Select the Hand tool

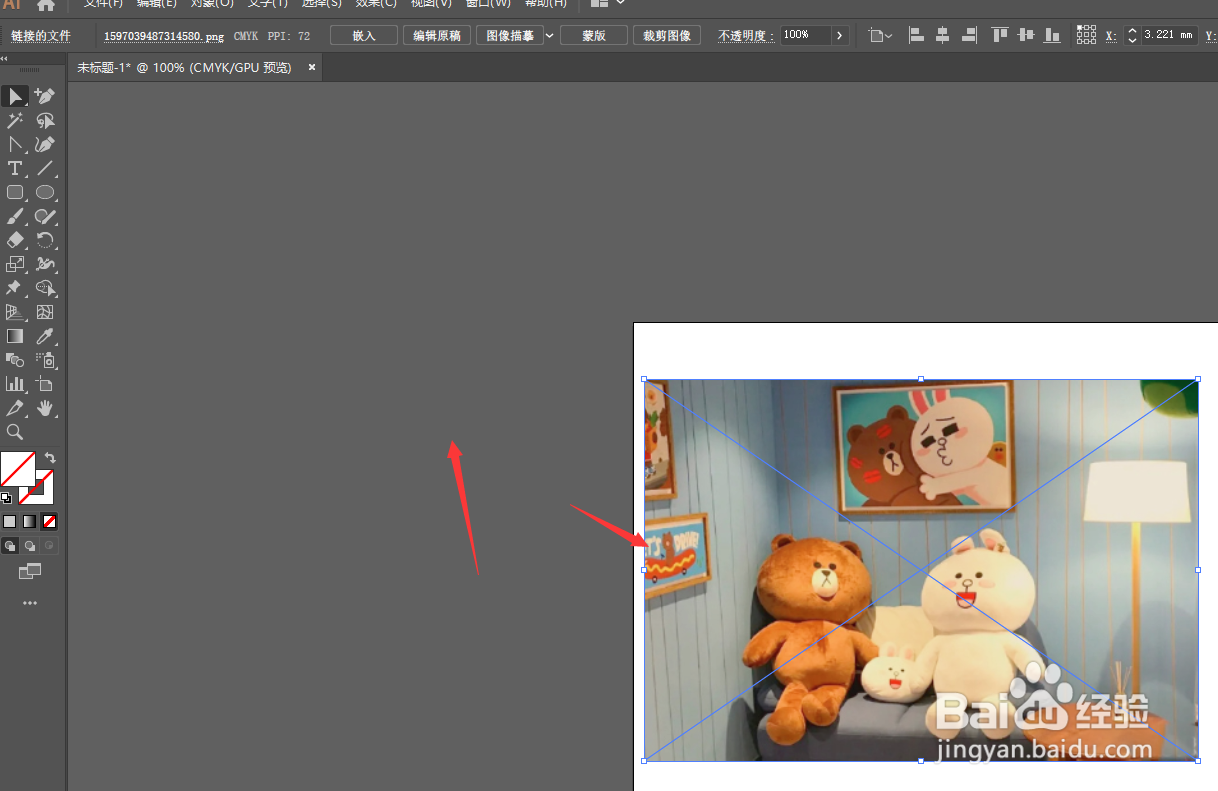point(45,408)
